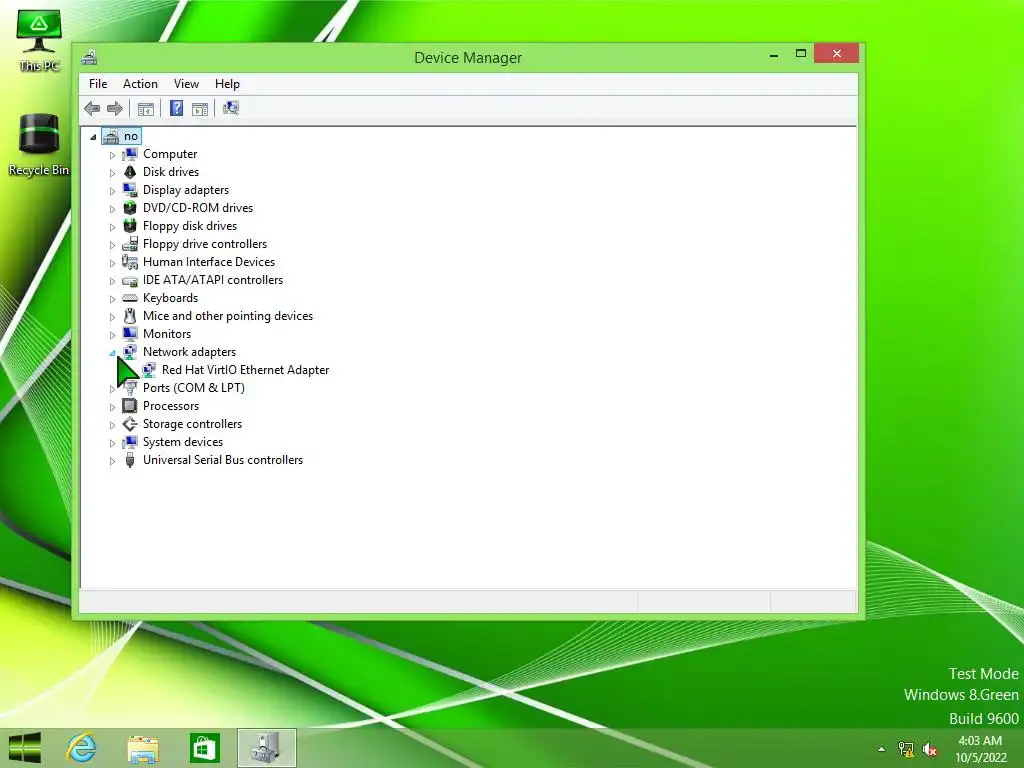The width and height of the screenshot is (1024, 768).
Task: Click Device Manager taskbar button
Action: pos(266,748)
